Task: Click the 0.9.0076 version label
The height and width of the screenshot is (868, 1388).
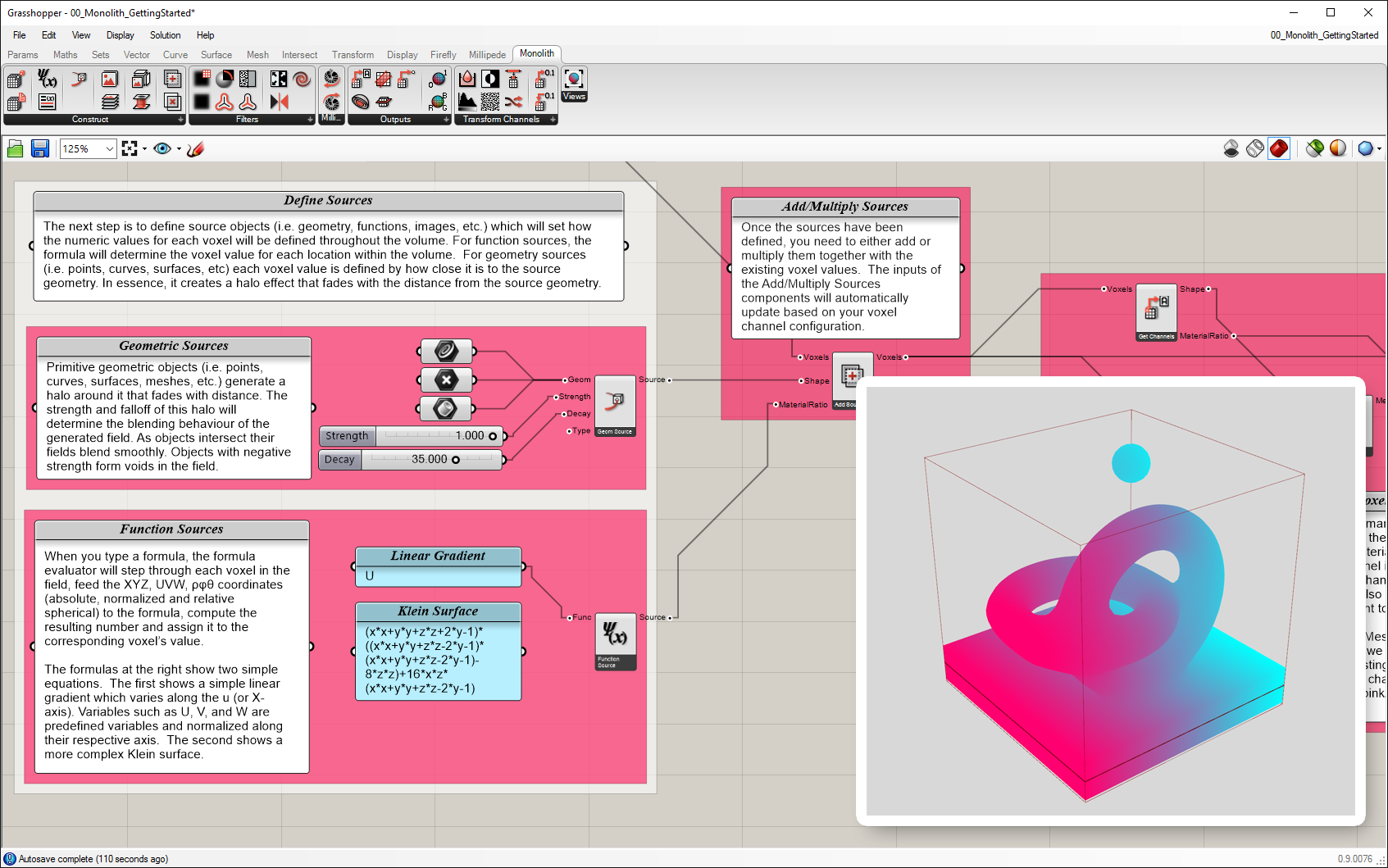Action: coord(1354,859)
